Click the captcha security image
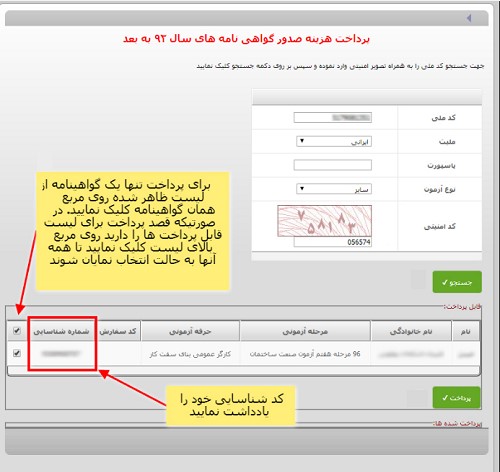Screen dimensions: 500x472 click(324, 221)
